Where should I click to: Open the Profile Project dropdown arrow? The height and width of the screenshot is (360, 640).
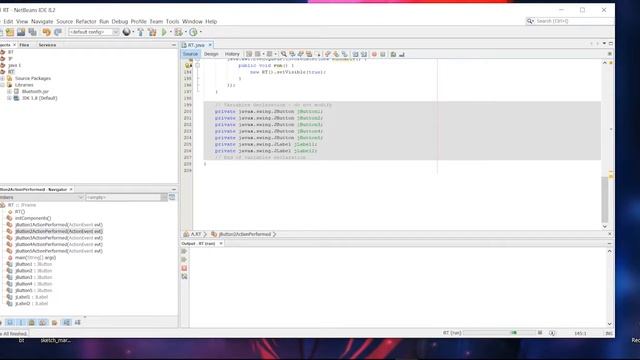[x=200, y=32]
